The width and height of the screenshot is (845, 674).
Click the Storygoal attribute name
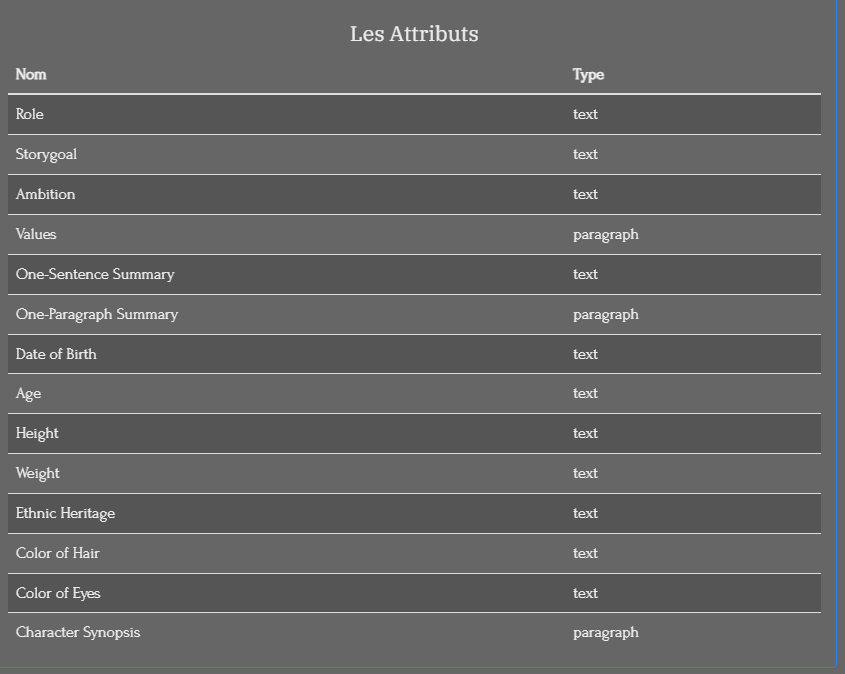(x=46, y=155)
